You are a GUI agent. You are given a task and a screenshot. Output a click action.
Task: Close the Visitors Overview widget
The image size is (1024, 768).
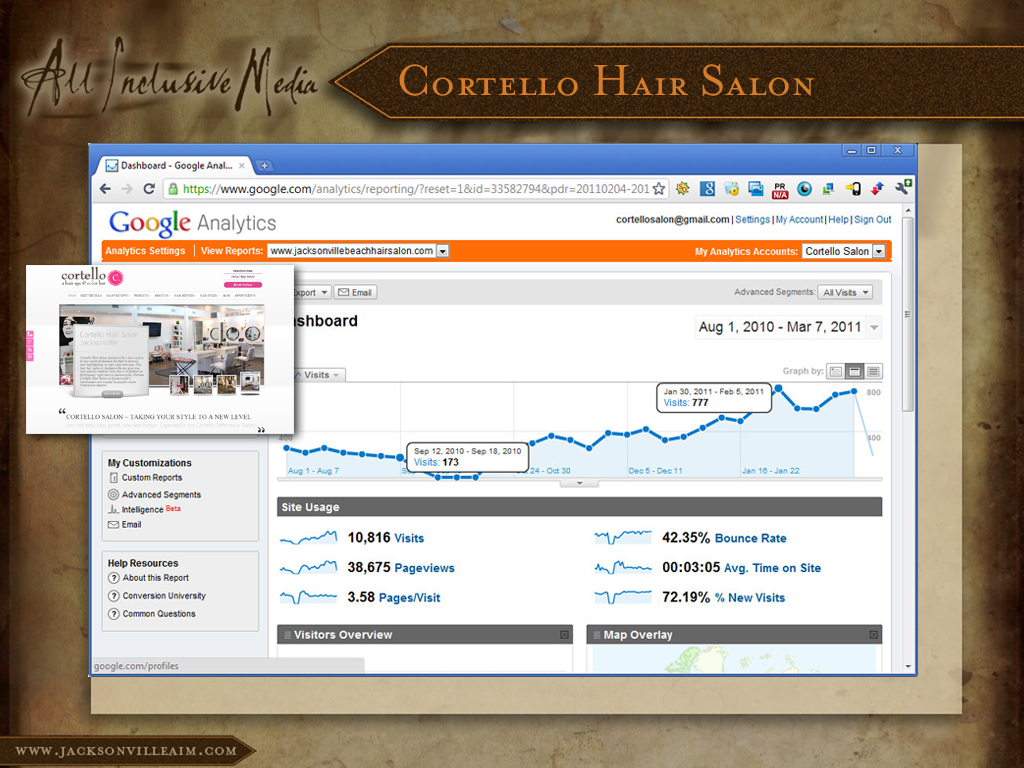564,635
